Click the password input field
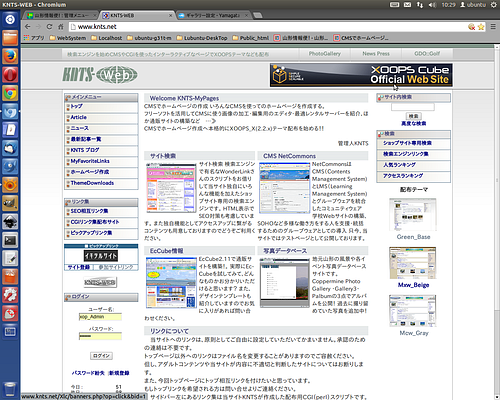 100,336
